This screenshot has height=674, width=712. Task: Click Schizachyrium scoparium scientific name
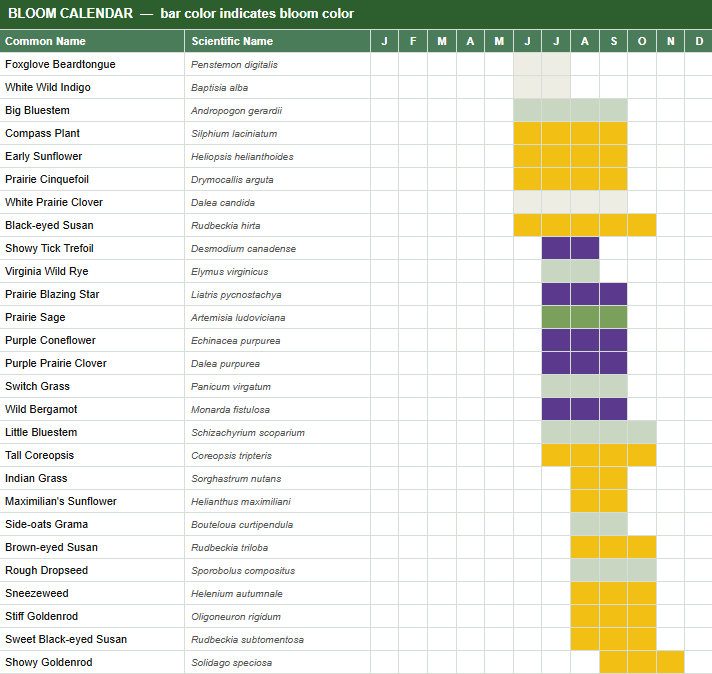point(277,432)
